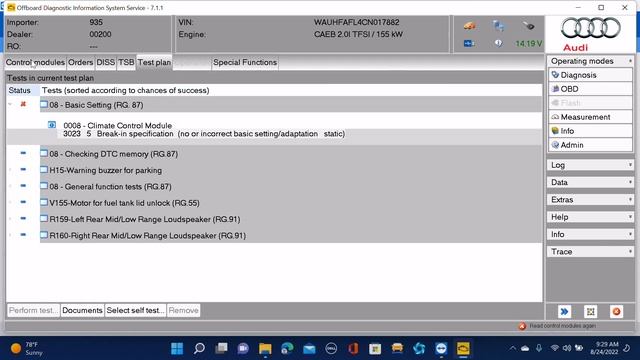Expand the Extras panel

click(x=590, y=200)
